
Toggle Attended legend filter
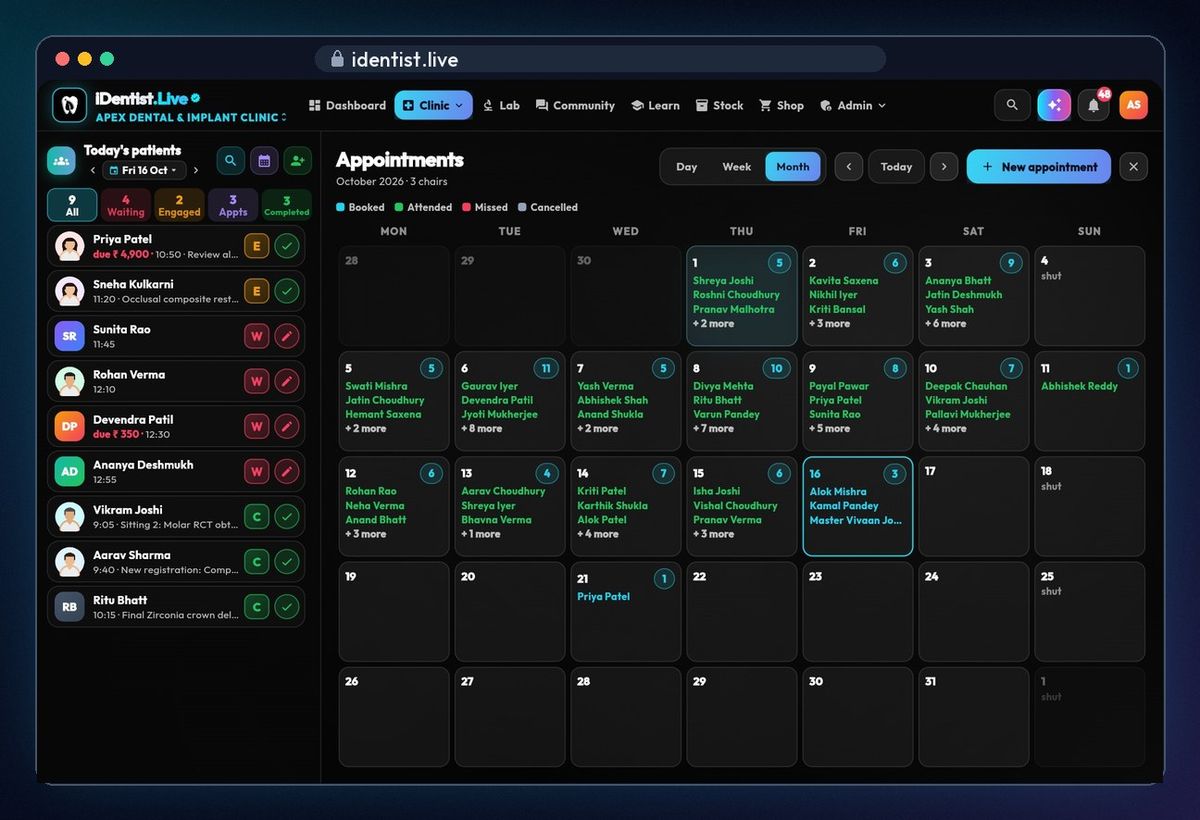point(424,208)
